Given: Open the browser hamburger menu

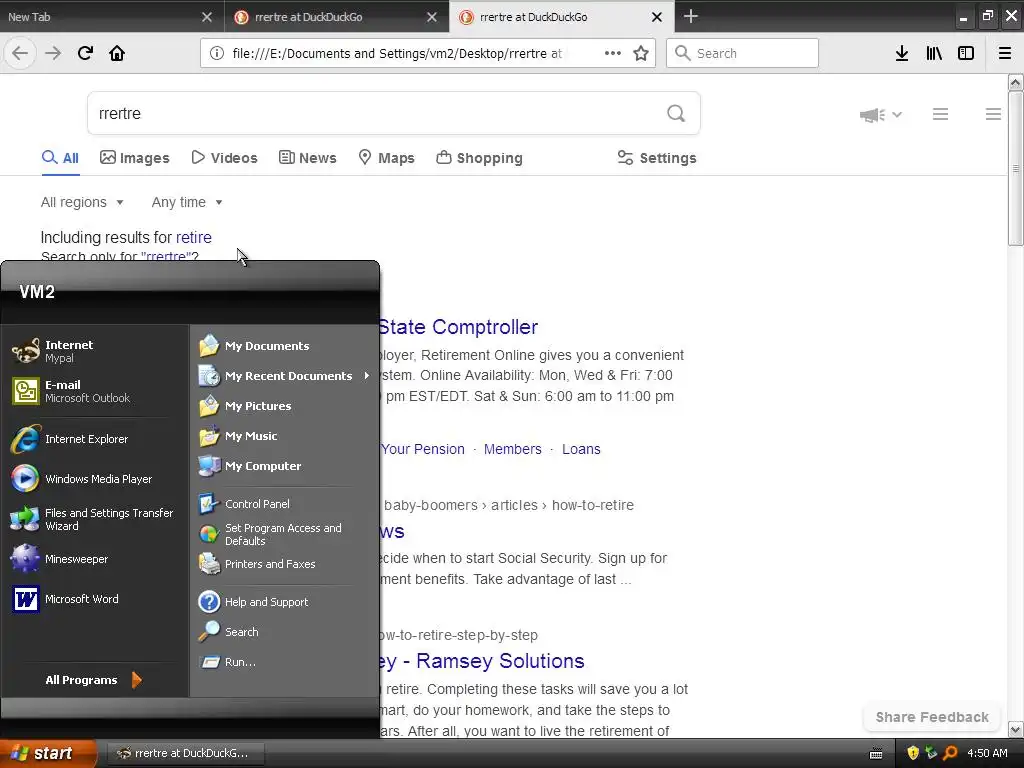Looking at the screenshot, I should click(1005, 54).
